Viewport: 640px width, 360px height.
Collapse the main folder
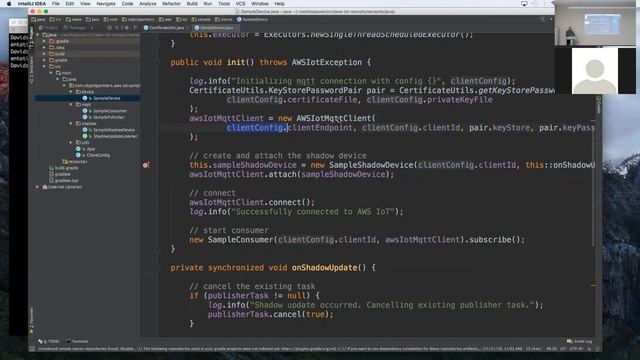click(51, 73)
